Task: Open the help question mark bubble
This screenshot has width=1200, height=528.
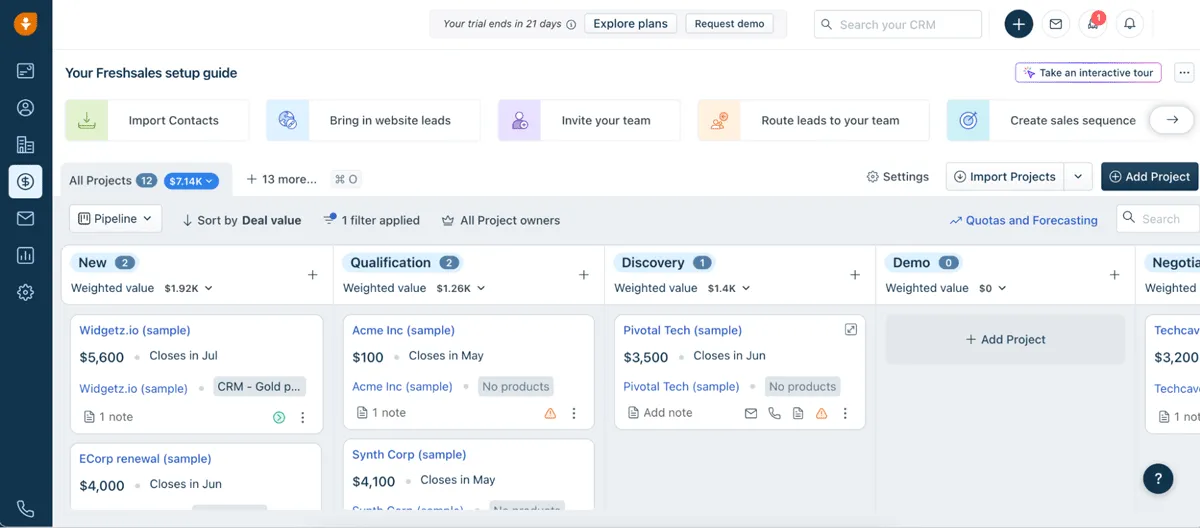Action: point(1158,478)
